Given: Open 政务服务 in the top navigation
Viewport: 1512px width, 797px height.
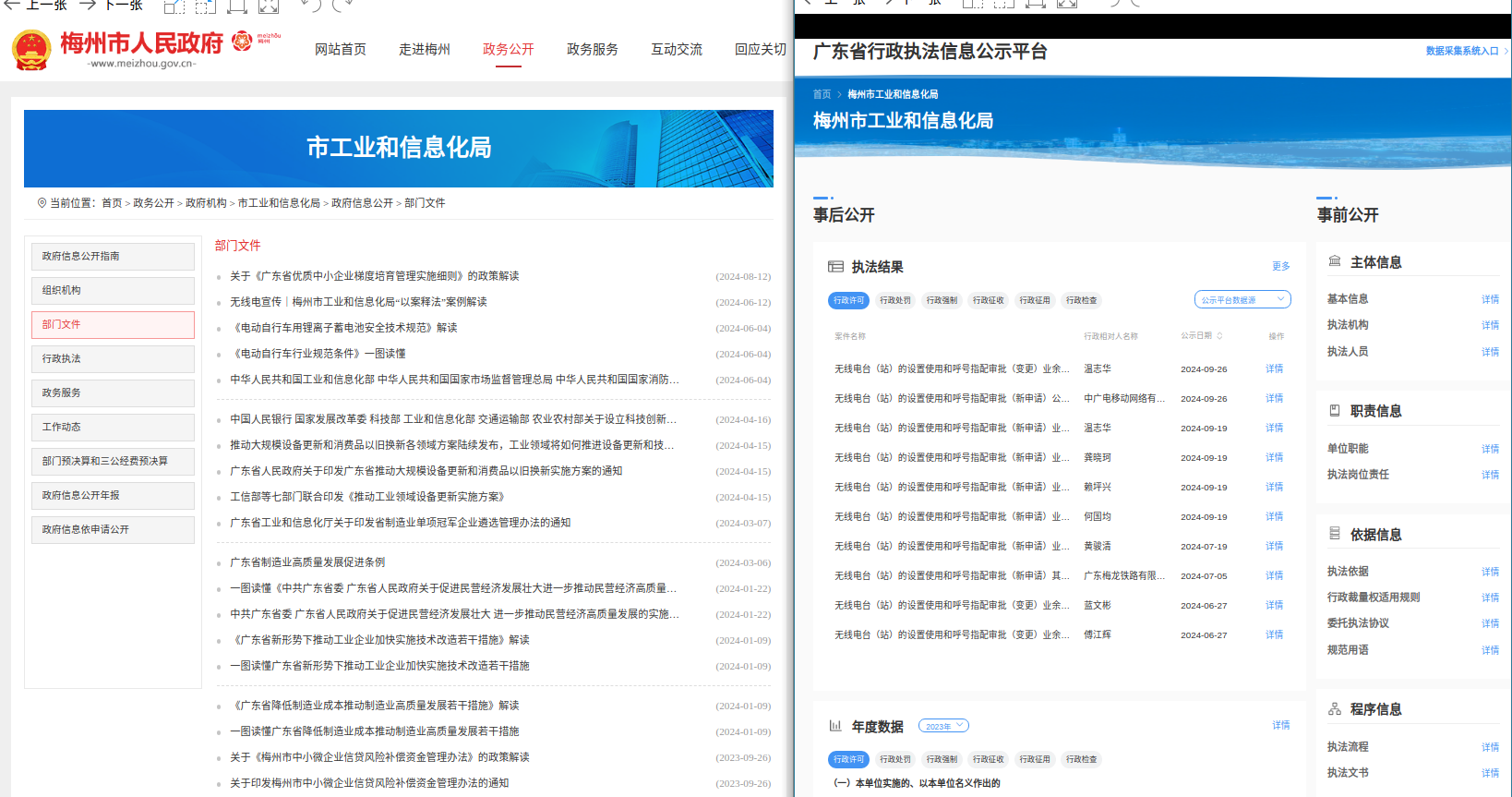Looking at the screenshot, I should 593,49.
